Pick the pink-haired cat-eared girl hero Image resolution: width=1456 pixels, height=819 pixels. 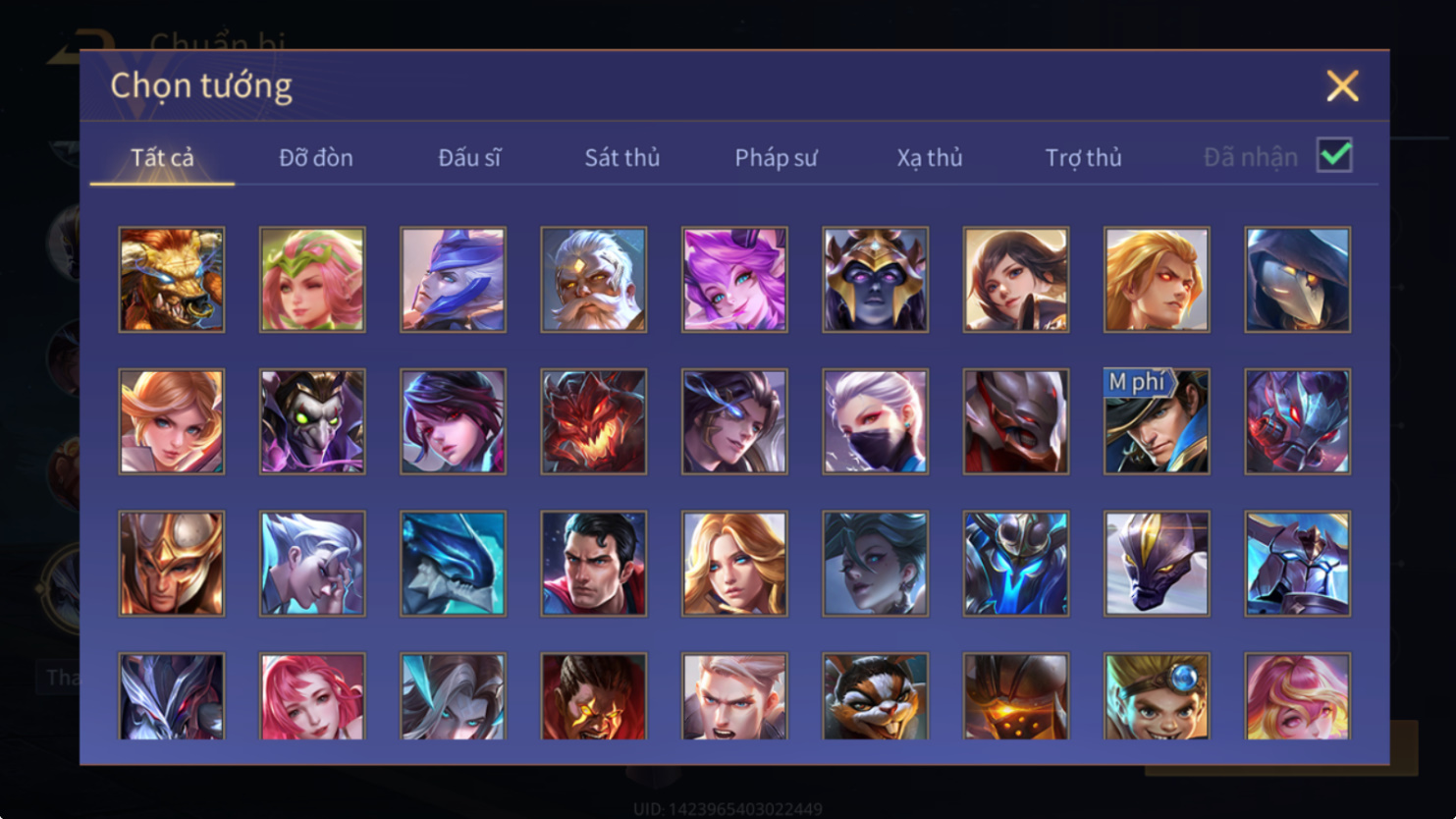point(734,280)
